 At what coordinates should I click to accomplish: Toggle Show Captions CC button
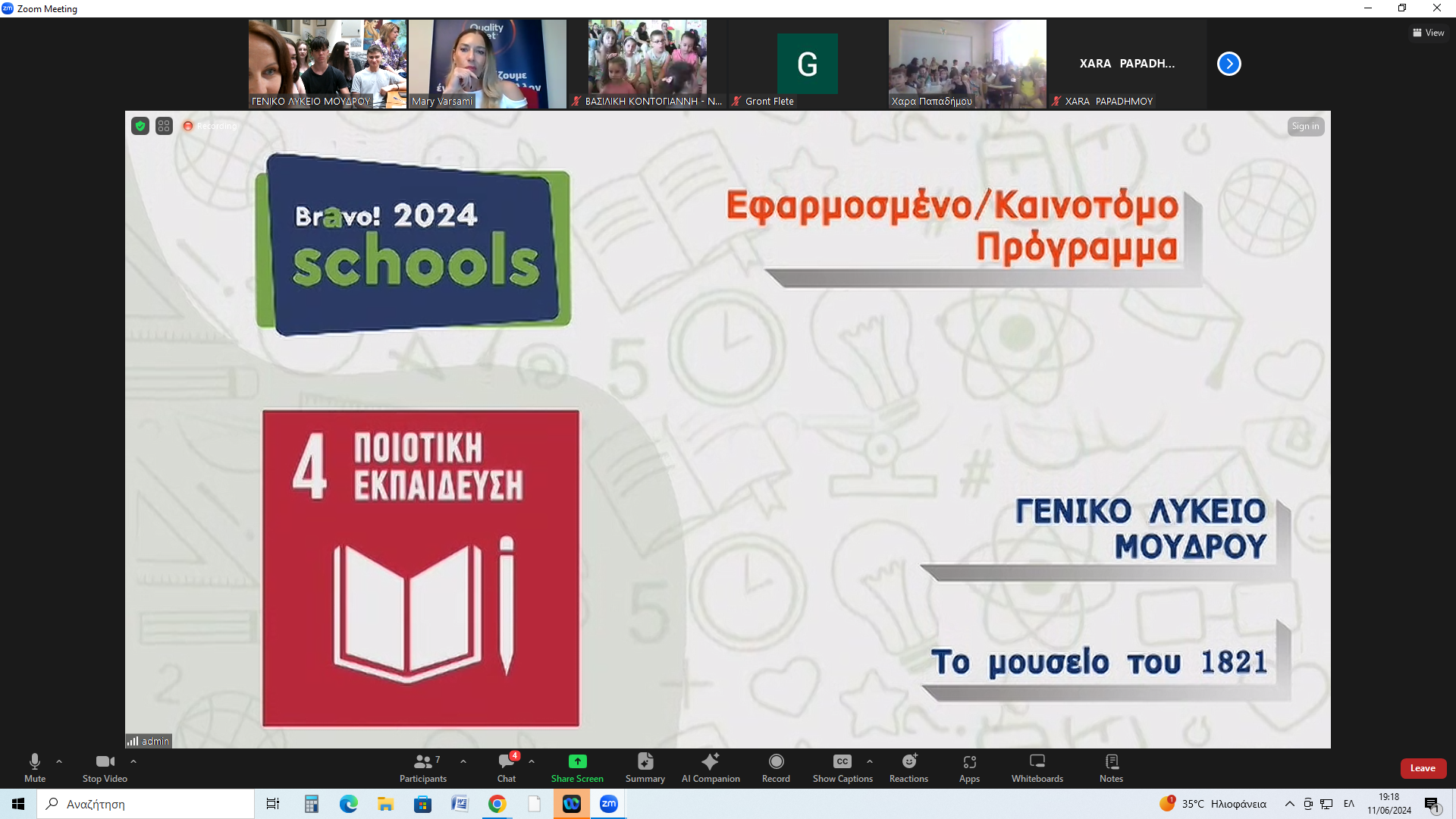click(x=842, y=761)
